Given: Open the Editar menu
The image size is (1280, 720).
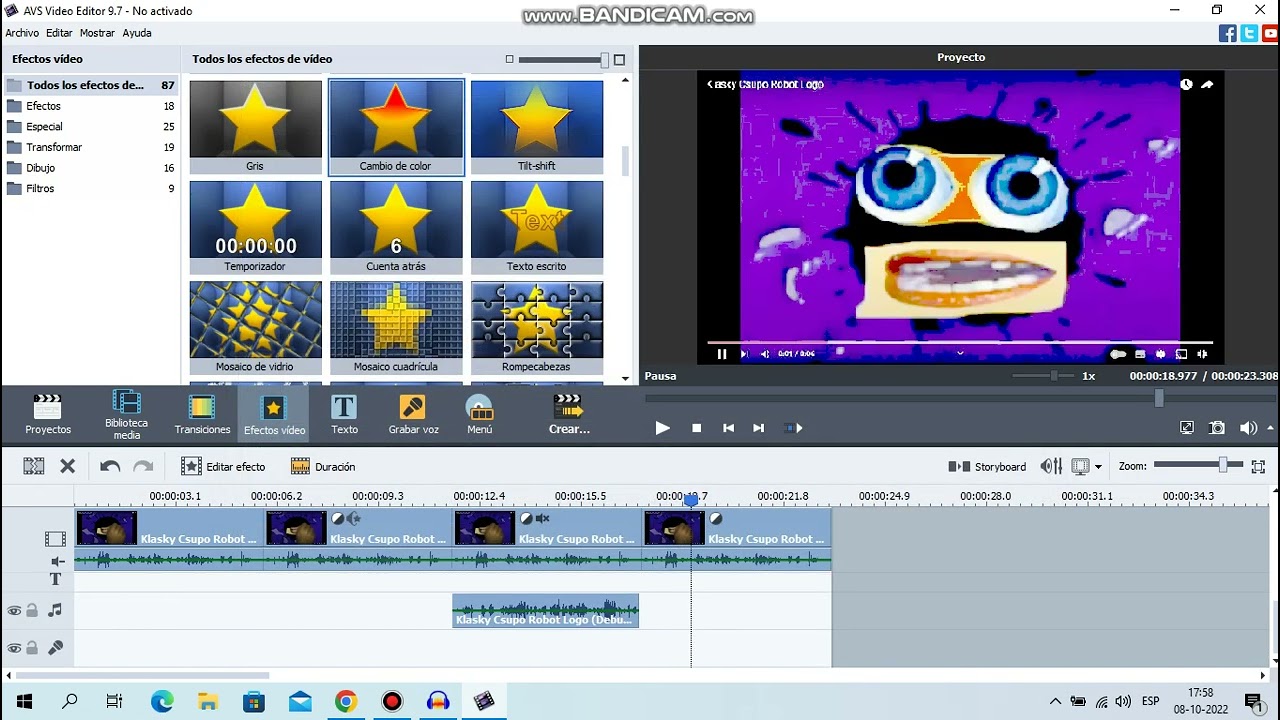Looking at the screenshot, I should 59,33.
